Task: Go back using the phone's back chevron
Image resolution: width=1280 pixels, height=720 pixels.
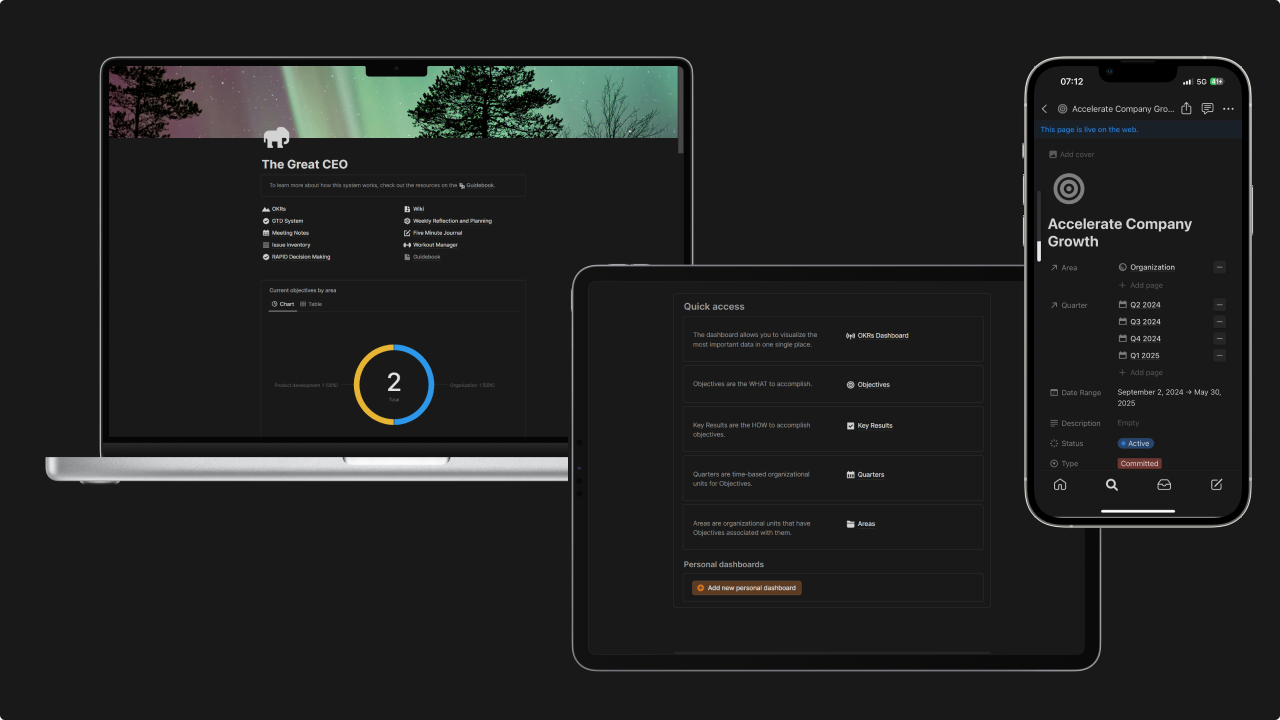Action: [x=1044, y=109]
